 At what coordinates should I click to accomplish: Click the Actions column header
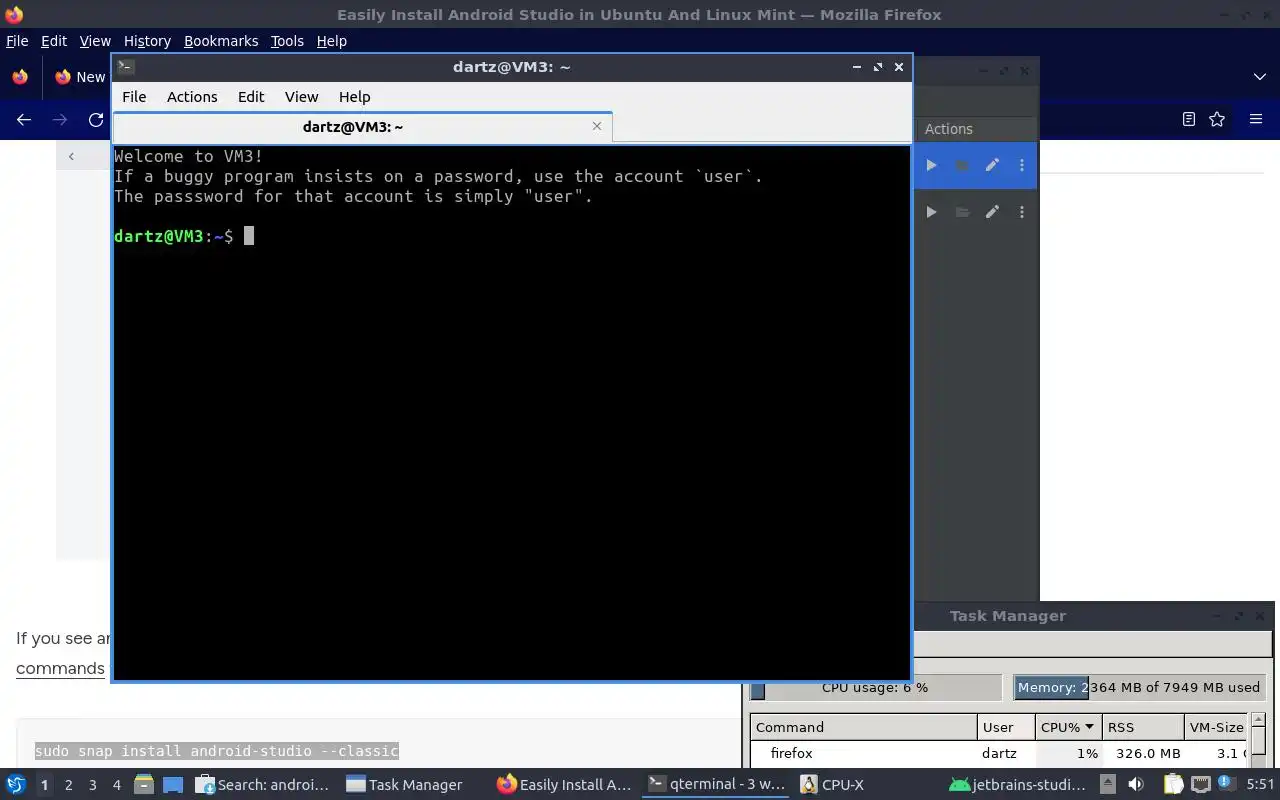pos(976,129)
